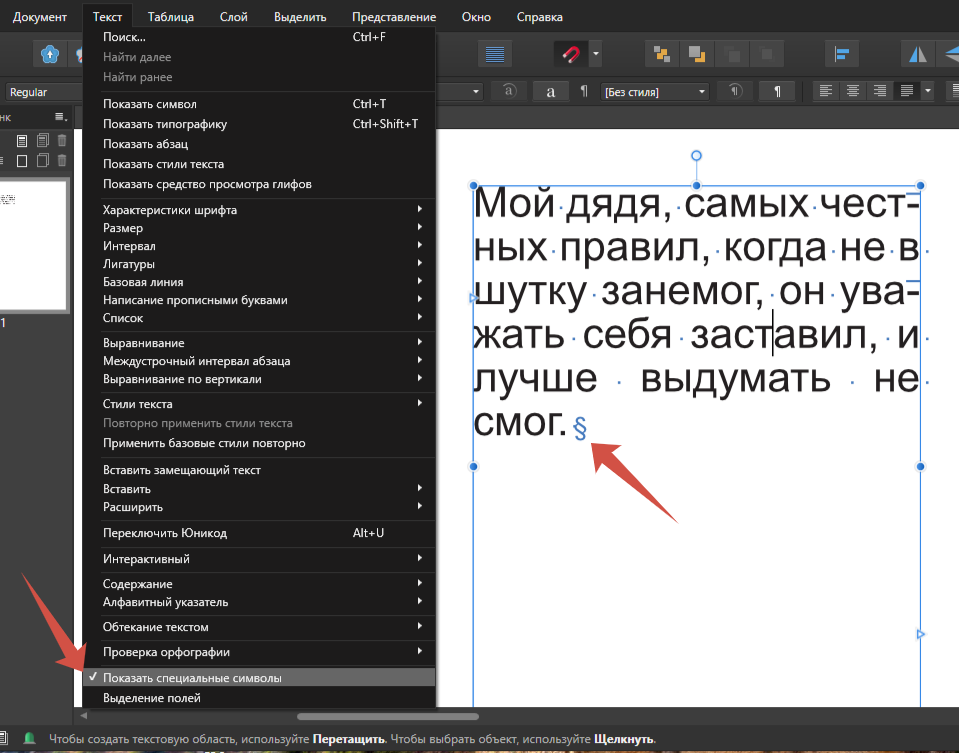
Task: Expand the snapping options arrow beside the magnet
Action: pos(595,54)
